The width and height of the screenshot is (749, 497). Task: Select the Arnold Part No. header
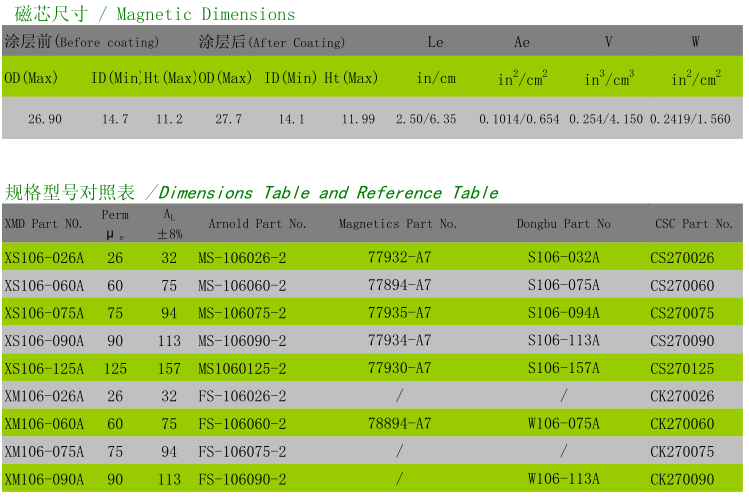click(x=257, y=224)
